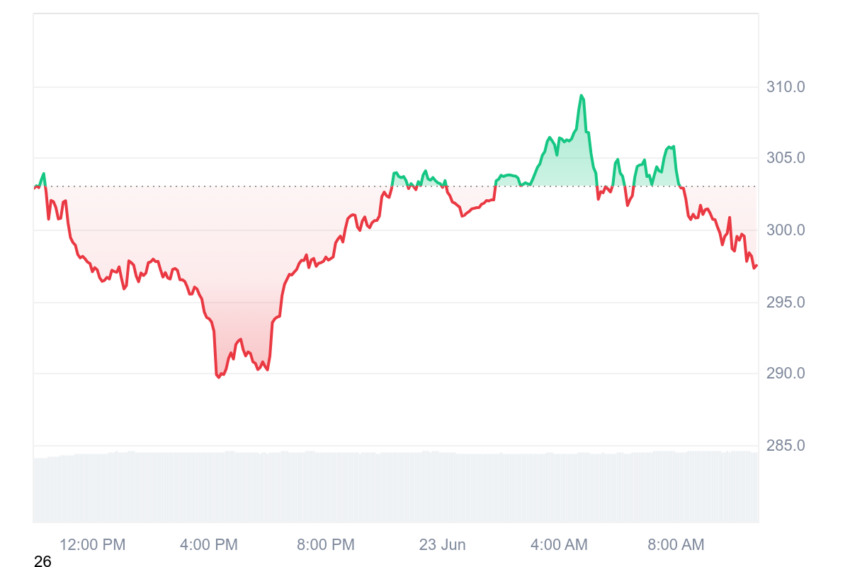Click the number 26 at bottom left
This screenshot has height=567, width=850.
point(43,561)
